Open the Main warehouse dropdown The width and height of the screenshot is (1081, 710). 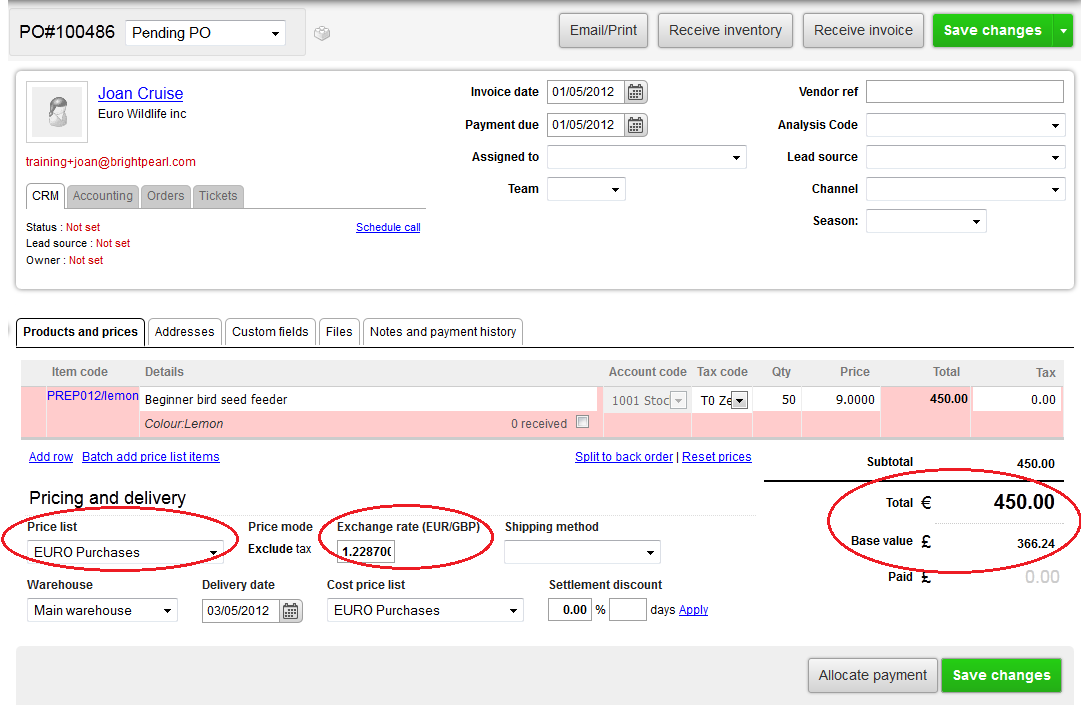[102, 610]
